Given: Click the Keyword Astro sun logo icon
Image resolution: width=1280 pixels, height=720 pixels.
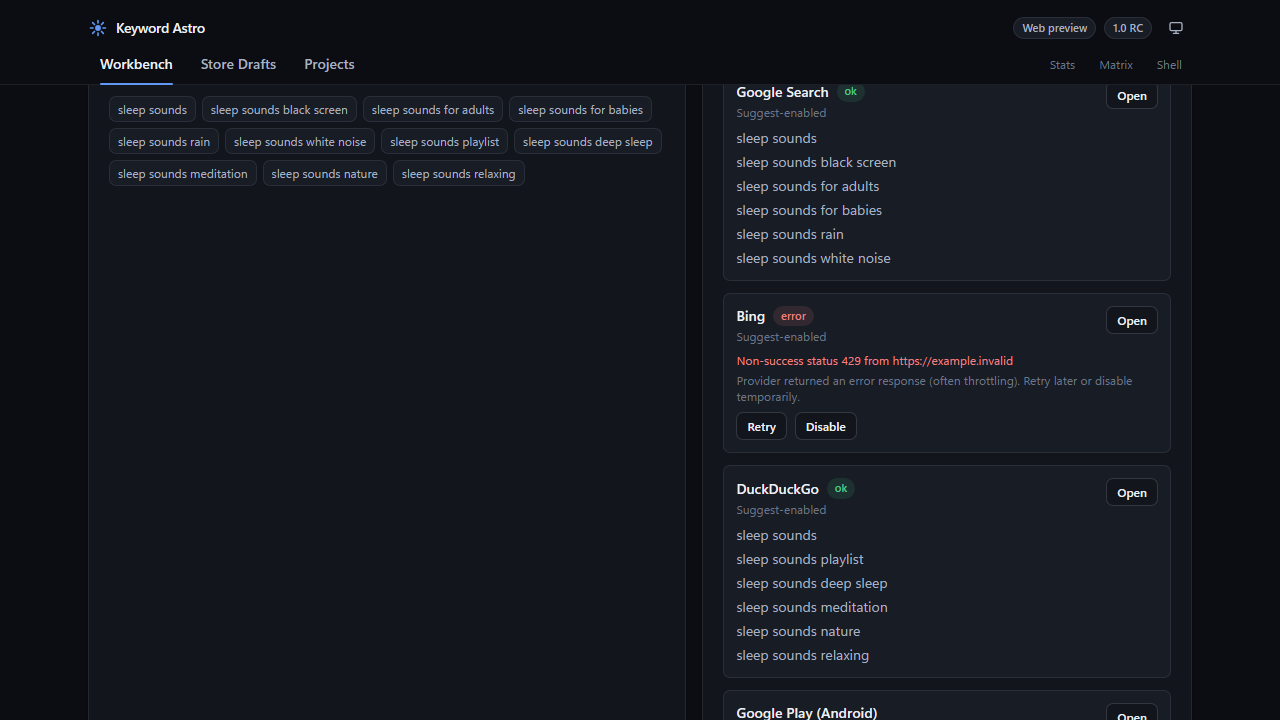Looking at the screenshot, I should pos(98,28).
